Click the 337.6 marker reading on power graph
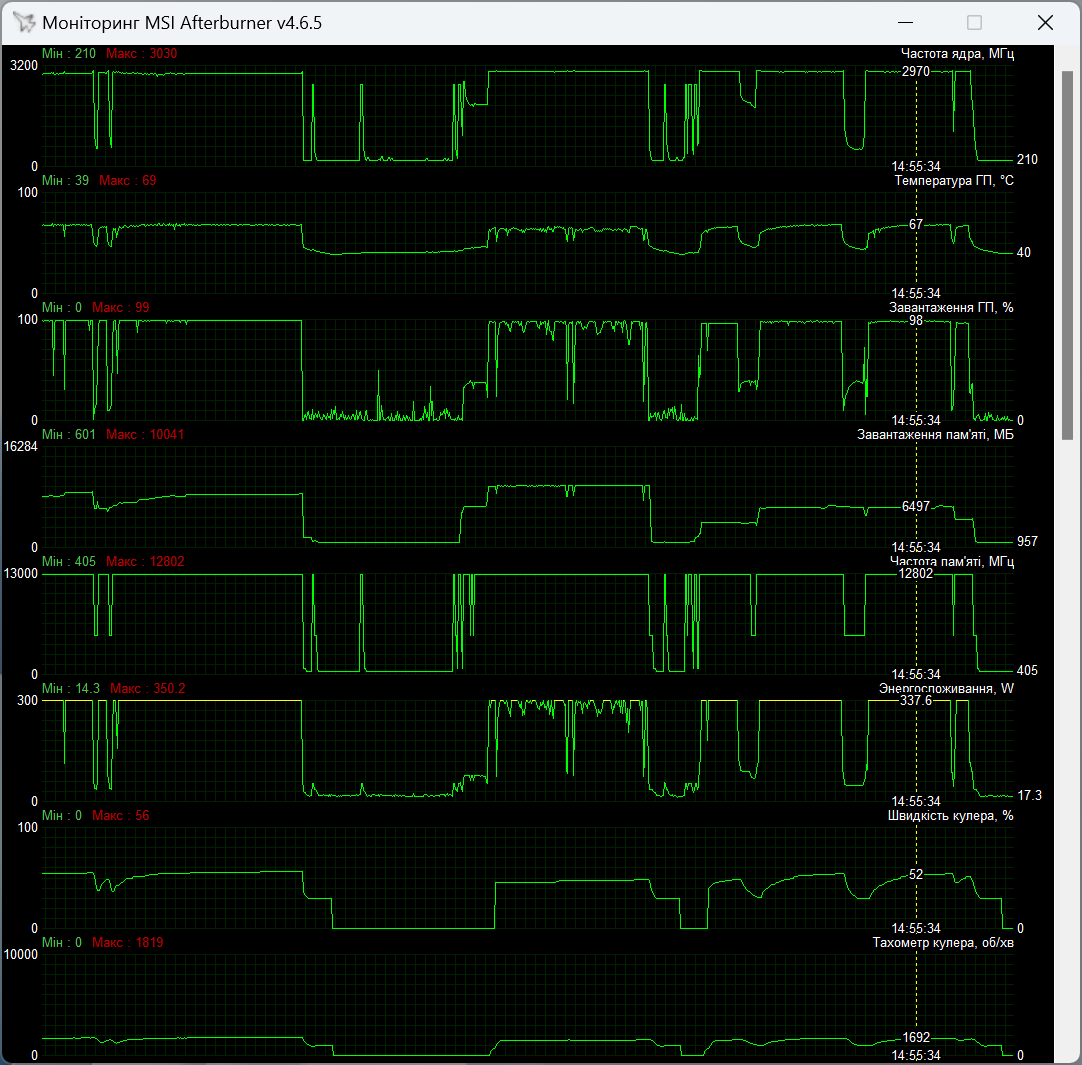Viewport: 1082px width, 1065px height. click(x=916, y=701)
